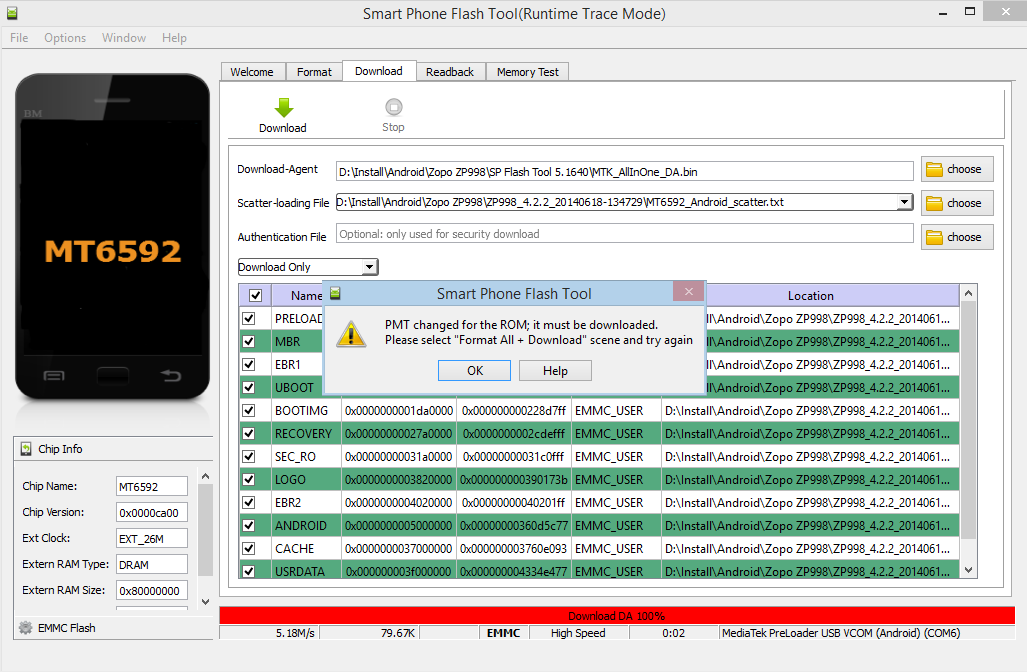Uncheck the MBR row checkbox

coord(249,341)
